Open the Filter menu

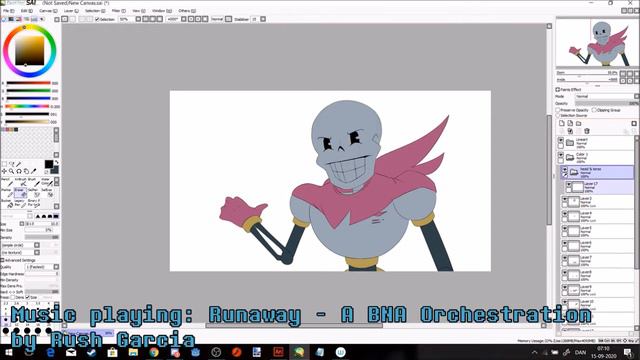118,11
